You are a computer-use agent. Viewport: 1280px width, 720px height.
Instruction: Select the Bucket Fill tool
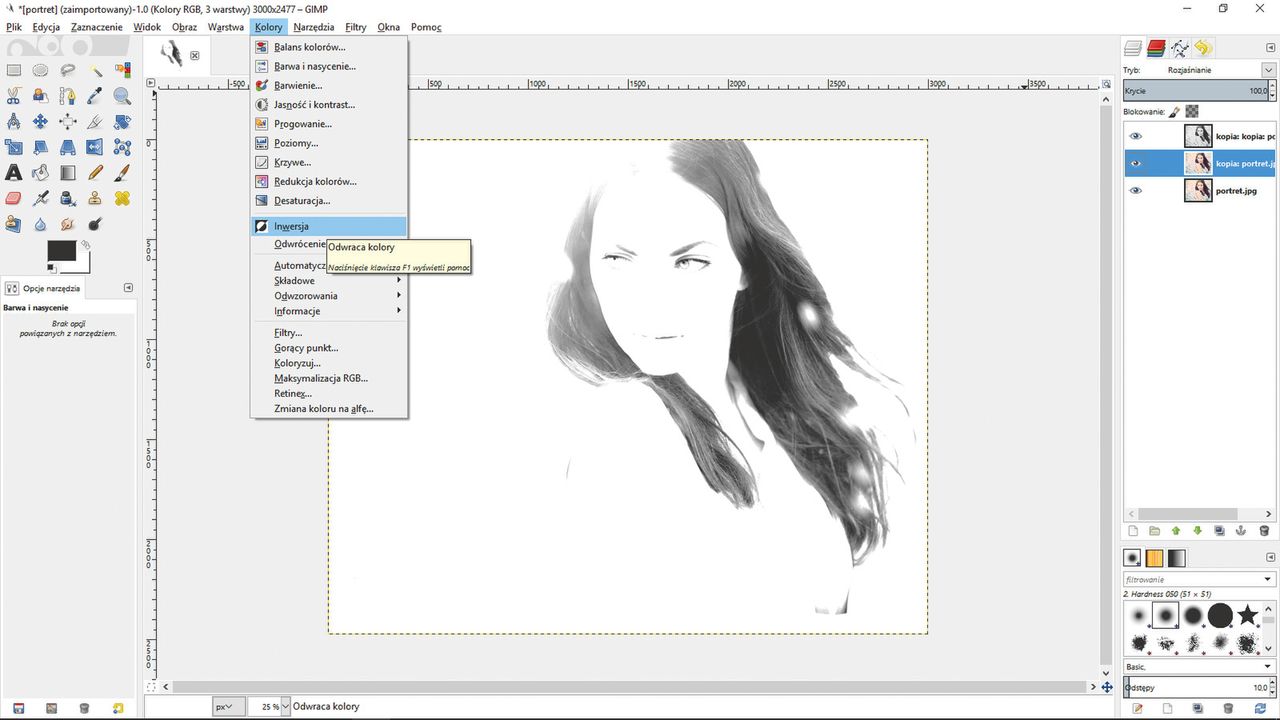click(41, 174)
